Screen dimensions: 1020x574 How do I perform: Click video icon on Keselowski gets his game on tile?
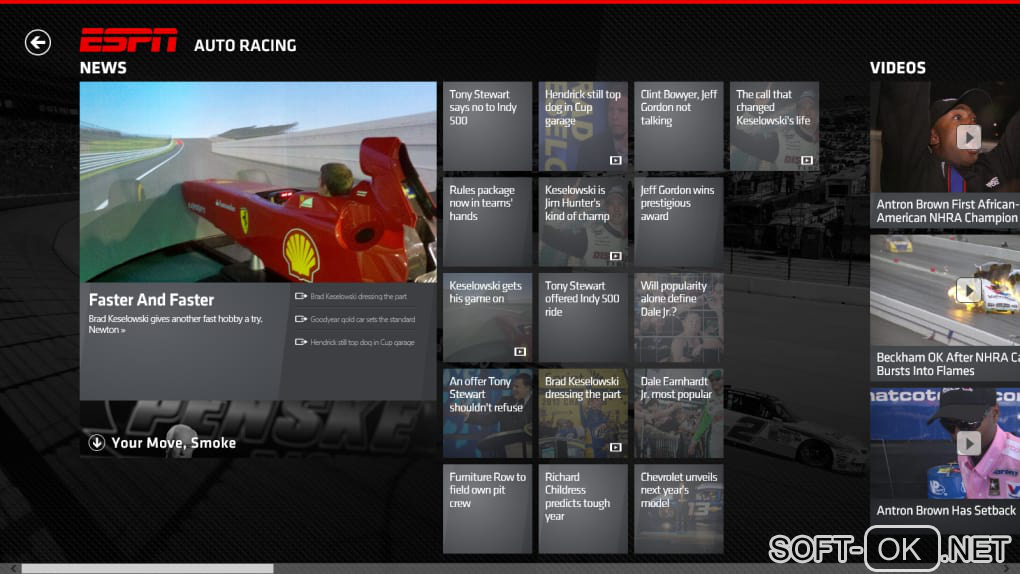pyautogui.click(x=519, y=352)
